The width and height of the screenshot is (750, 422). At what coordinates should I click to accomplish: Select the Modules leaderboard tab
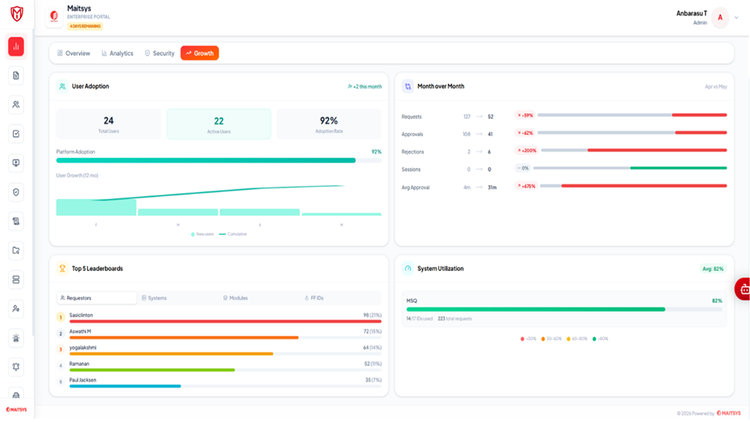pos(235,298)
